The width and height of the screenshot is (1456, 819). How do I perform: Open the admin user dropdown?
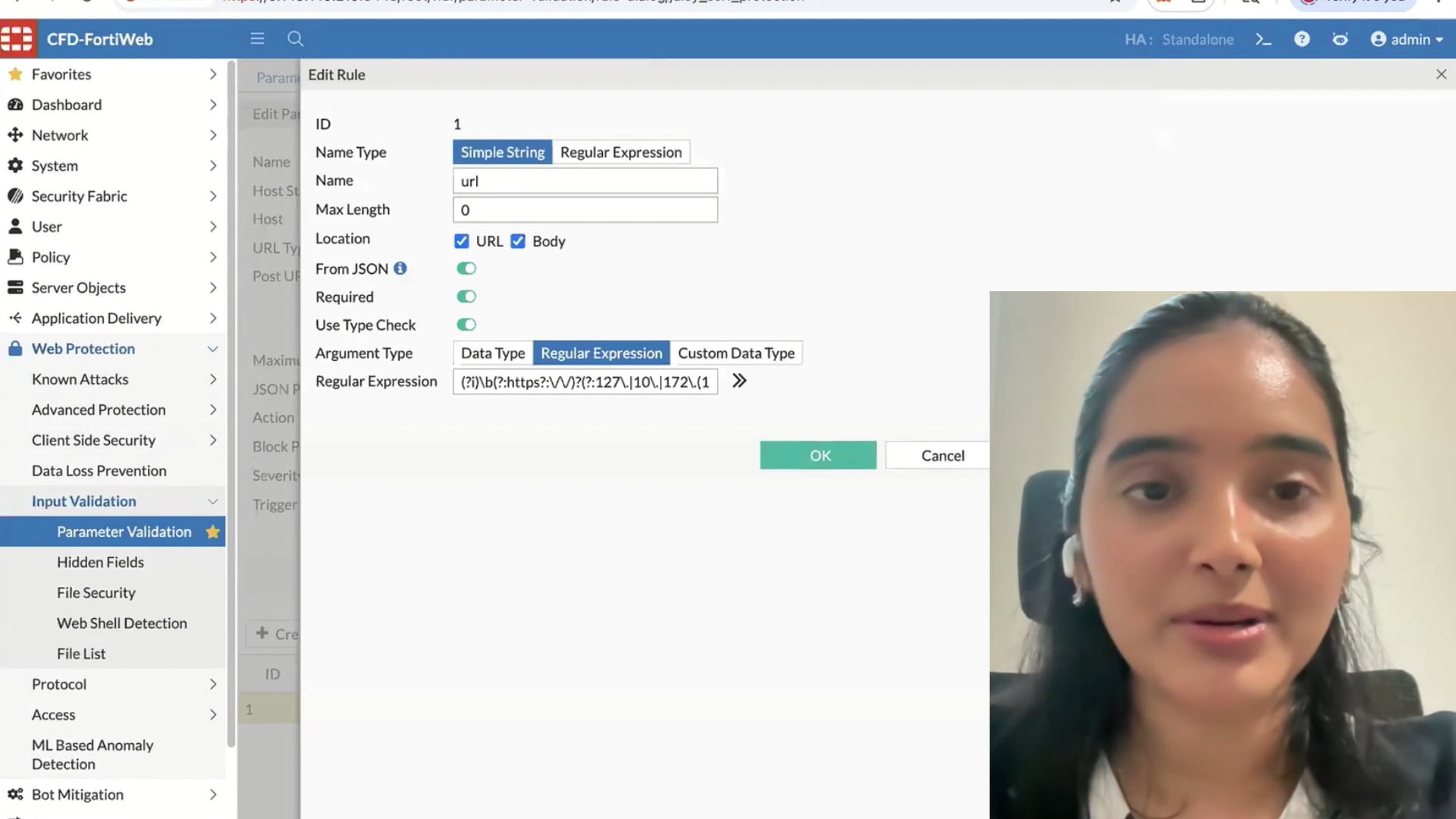pos(1407,39)
